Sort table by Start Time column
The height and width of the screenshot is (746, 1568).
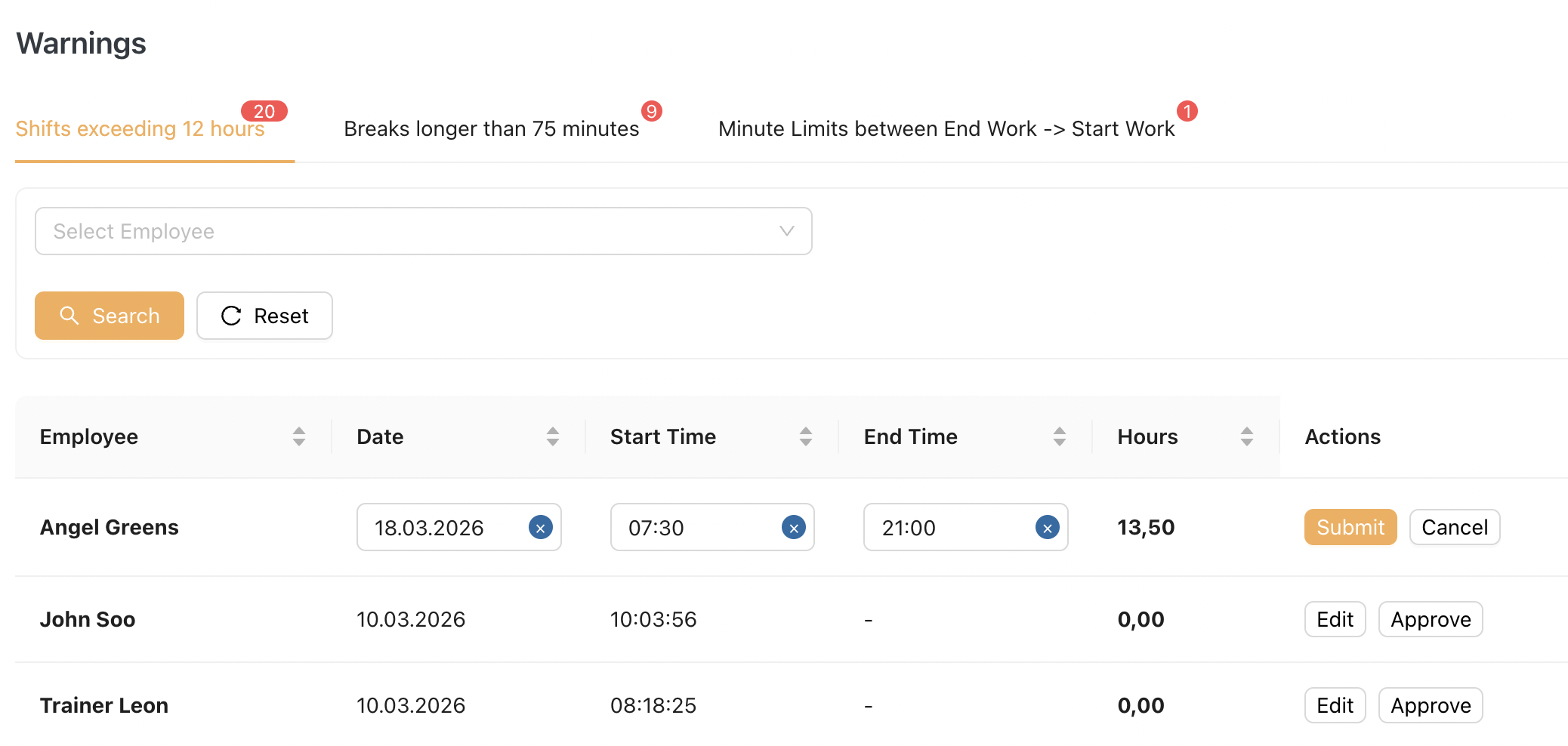tap(806, 436)
